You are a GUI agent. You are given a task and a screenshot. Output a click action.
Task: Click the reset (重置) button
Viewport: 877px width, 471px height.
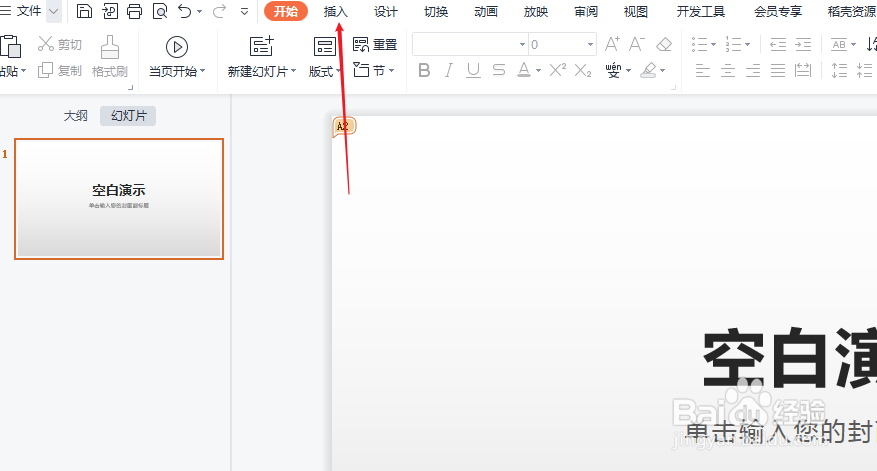pos(375,45)
